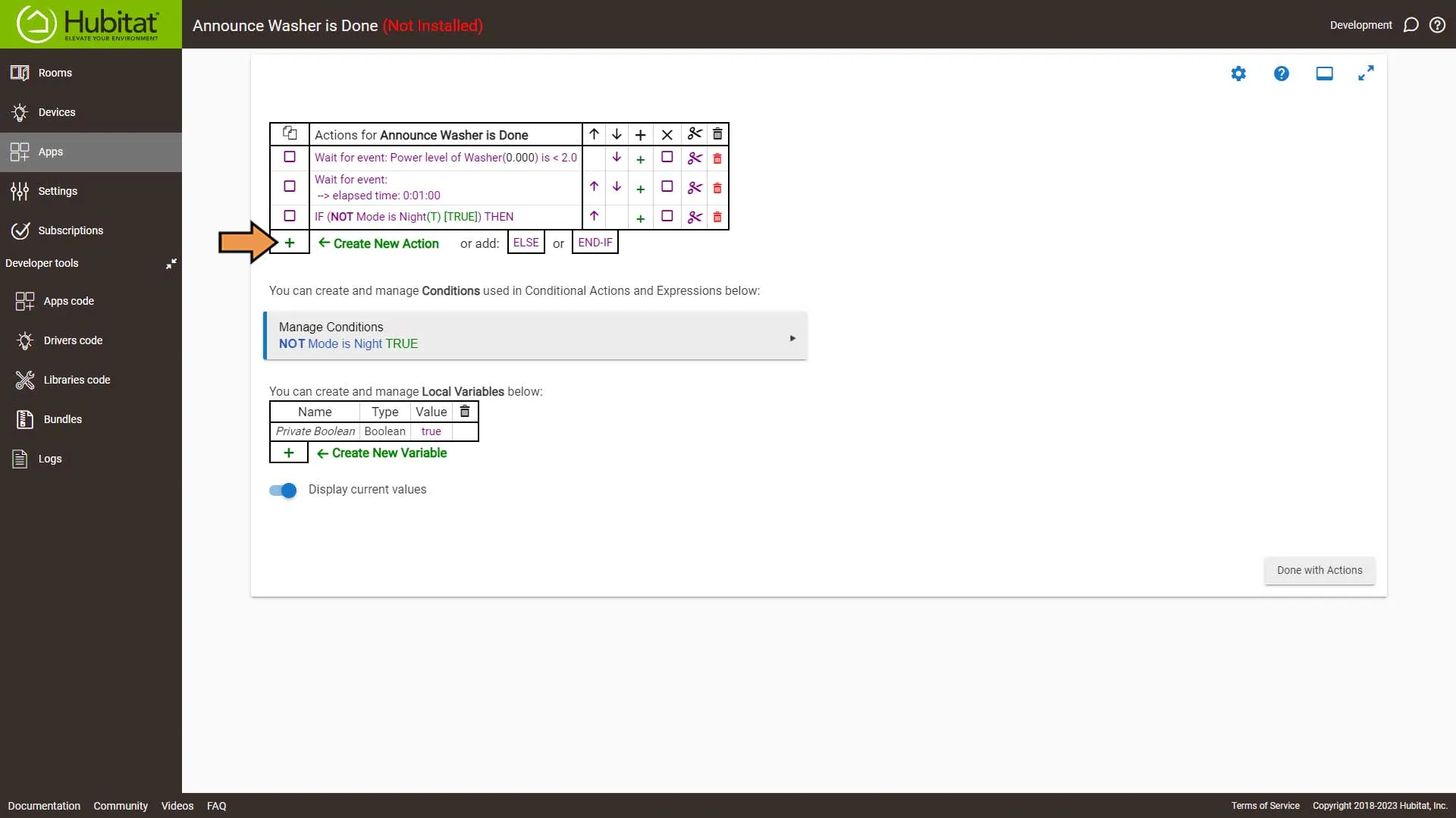
Task: Toggle disable box on elapsed time row
Action: pyautogui.click(x=667, y=186)
